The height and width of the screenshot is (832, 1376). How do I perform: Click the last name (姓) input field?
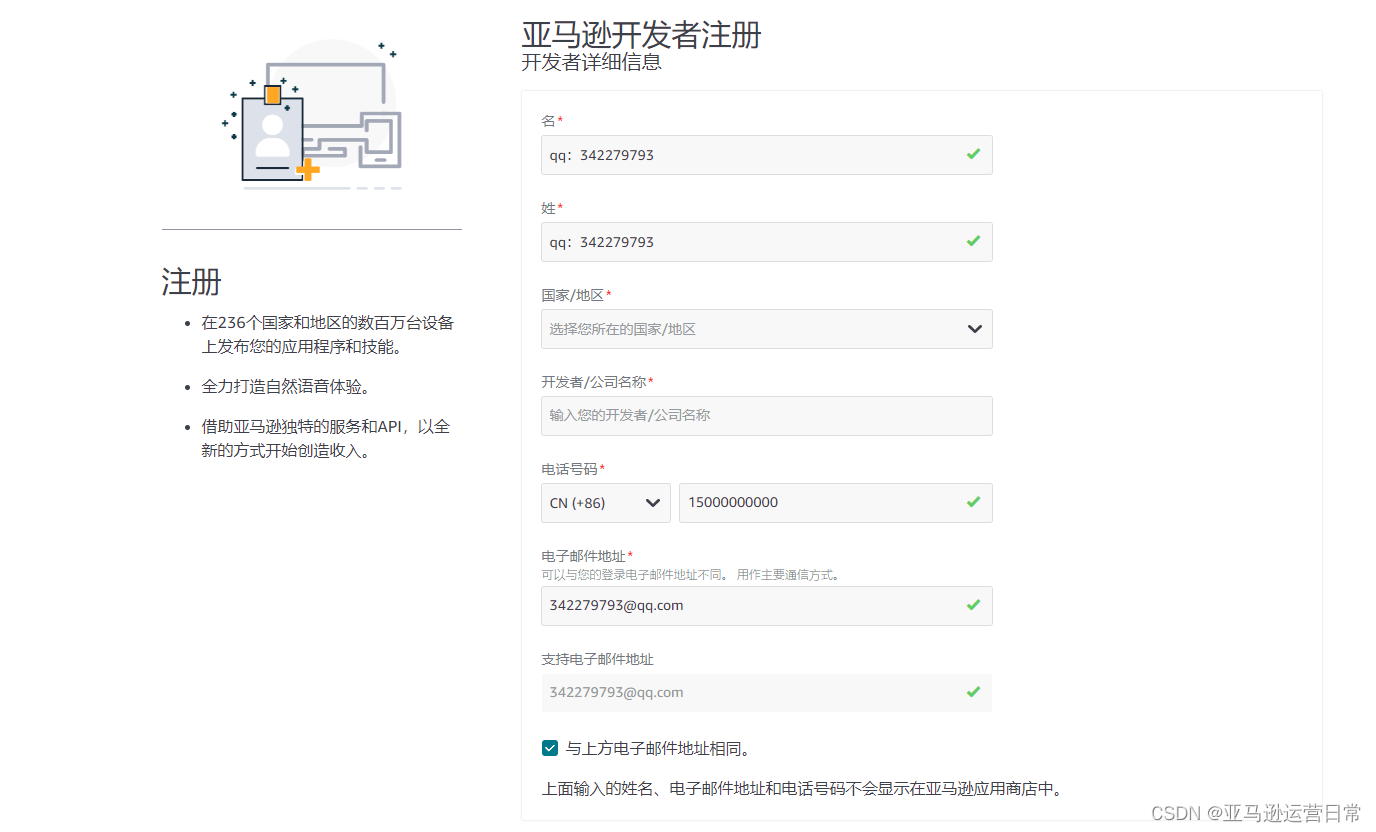click(x=766, y=242)
